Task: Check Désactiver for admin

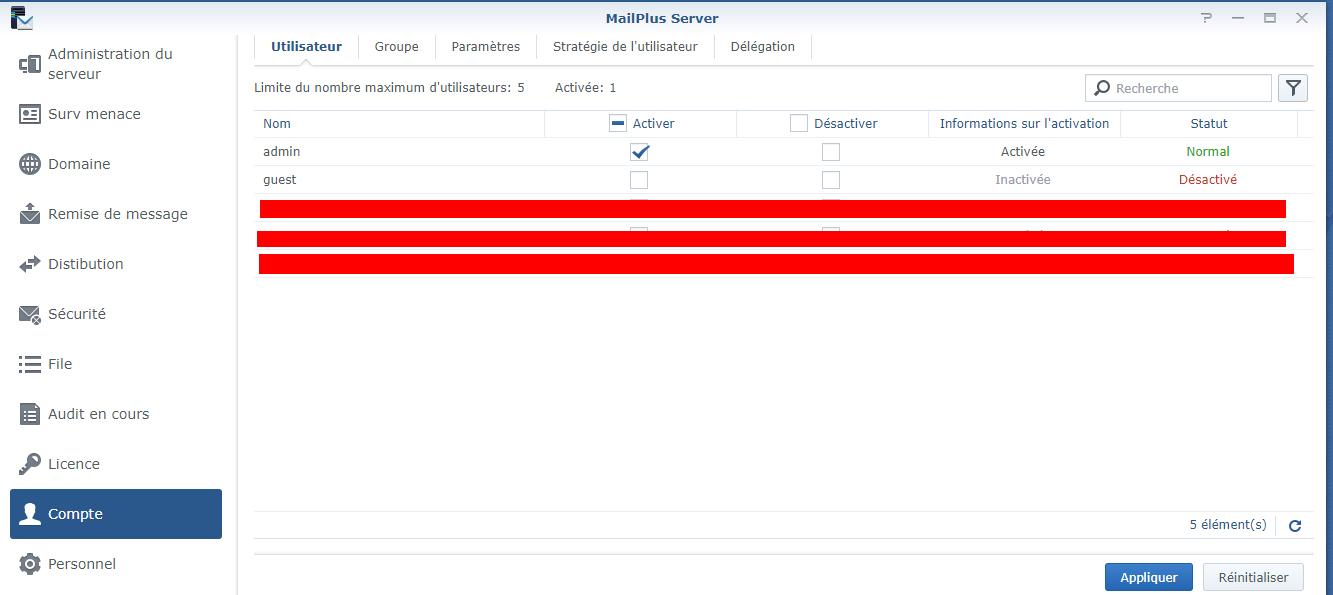Action: click(x=830, y=152)
